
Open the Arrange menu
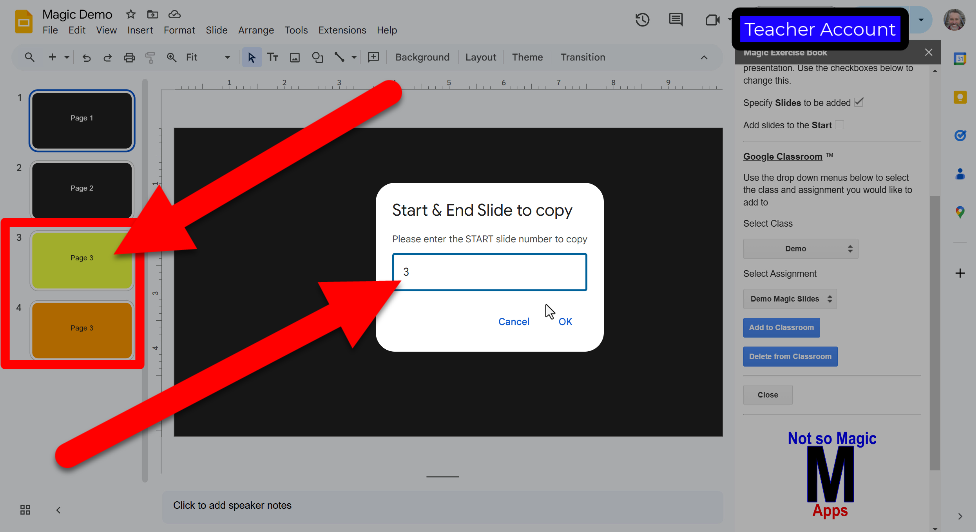(256, 30)
